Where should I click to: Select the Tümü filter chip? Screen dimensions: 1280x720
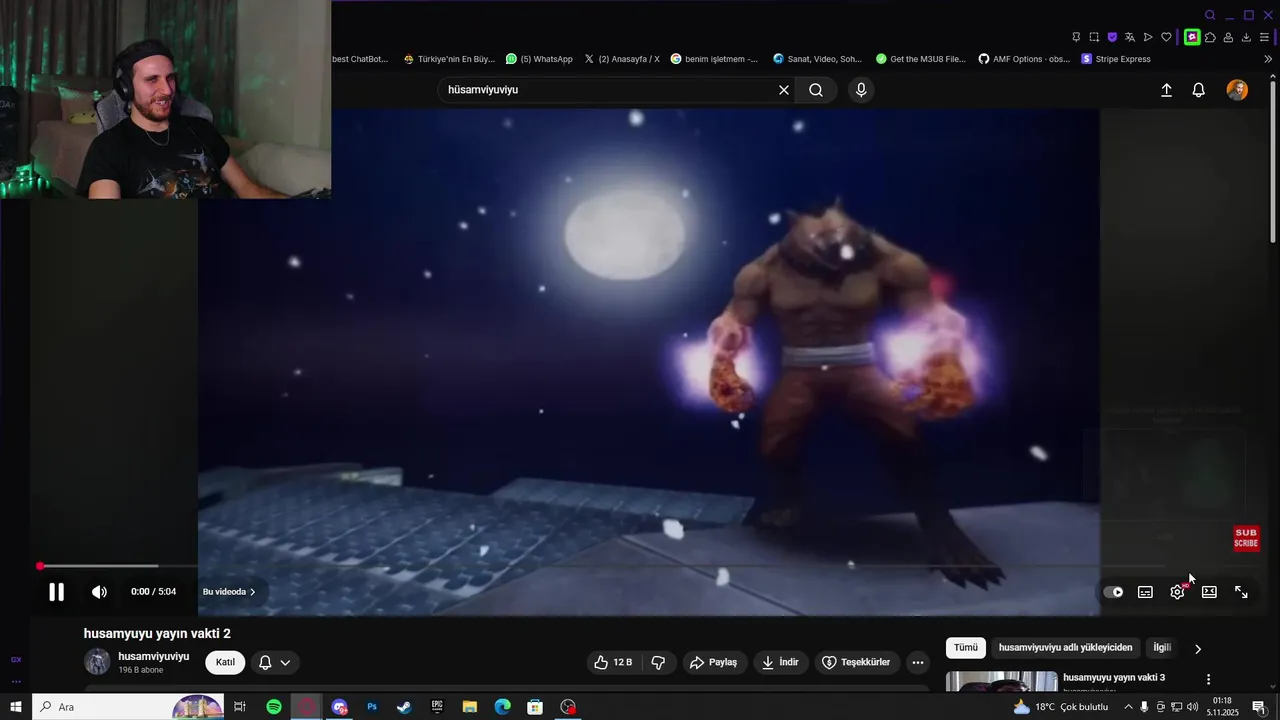pos(966,648)
